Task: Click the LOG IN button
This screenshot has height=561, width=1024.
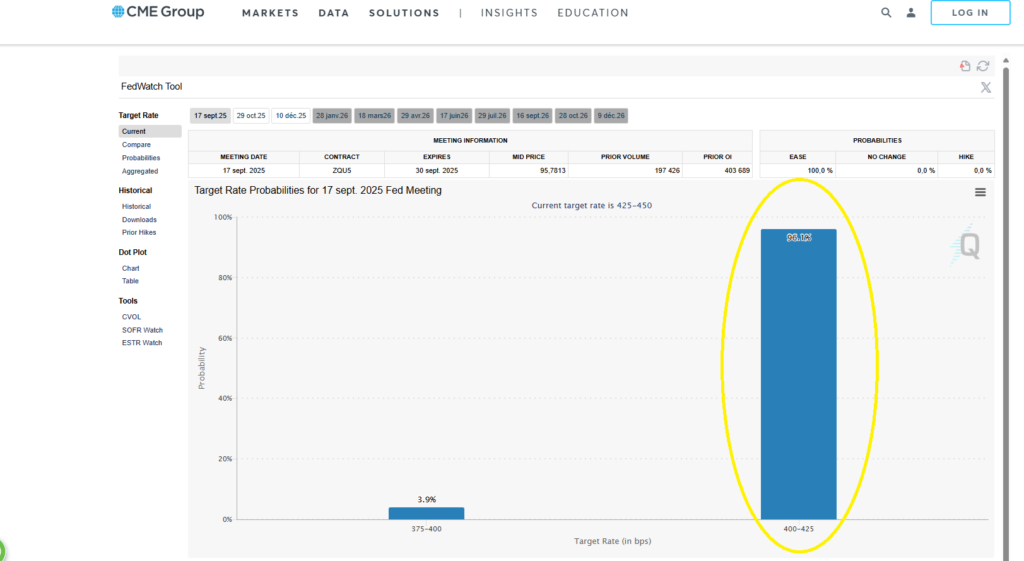Action: click(x=970, y=12)
